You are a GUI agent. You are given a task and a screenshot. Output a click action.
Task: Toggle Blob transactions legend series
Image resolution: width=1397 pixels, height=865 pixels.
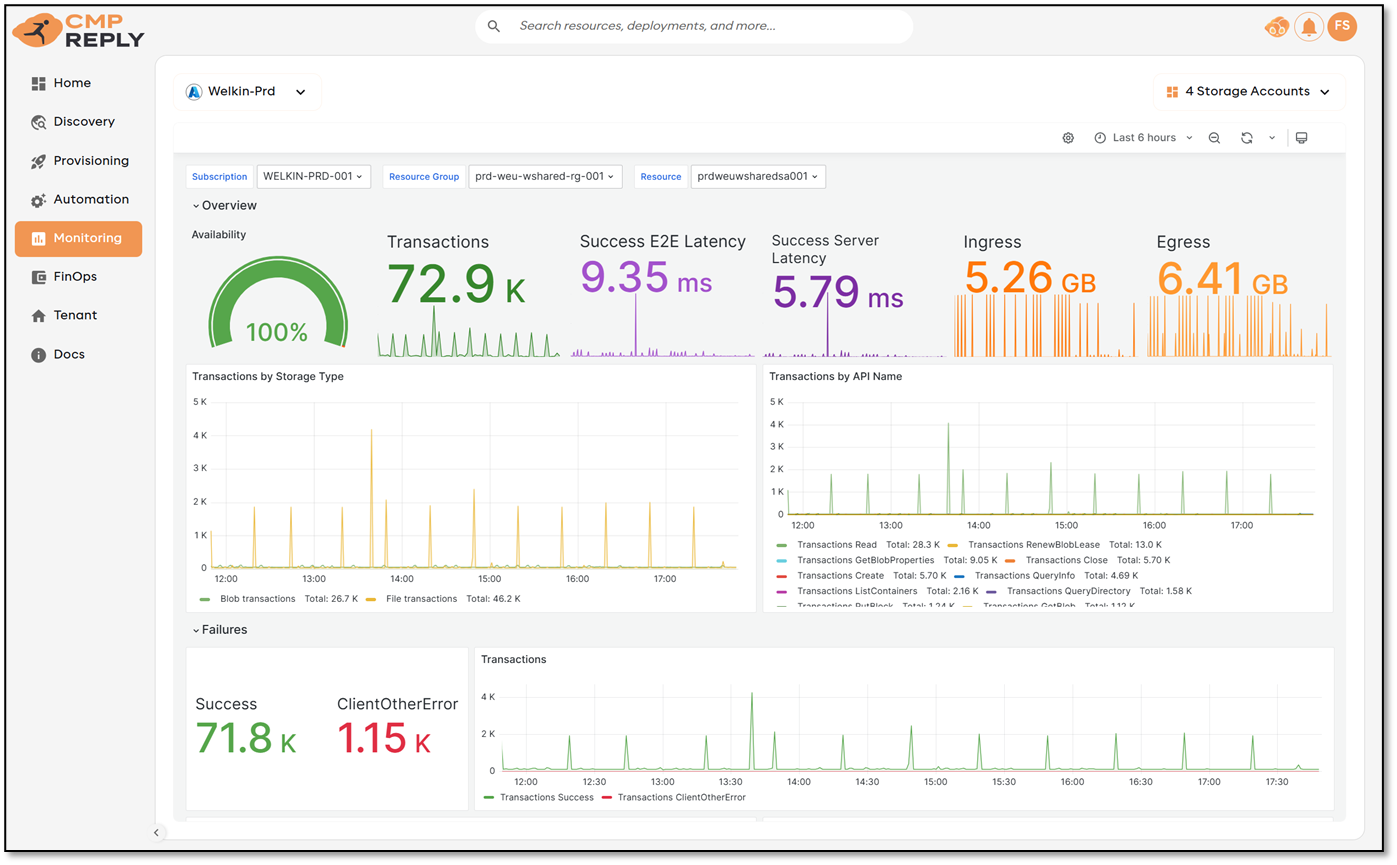[257, 599]
